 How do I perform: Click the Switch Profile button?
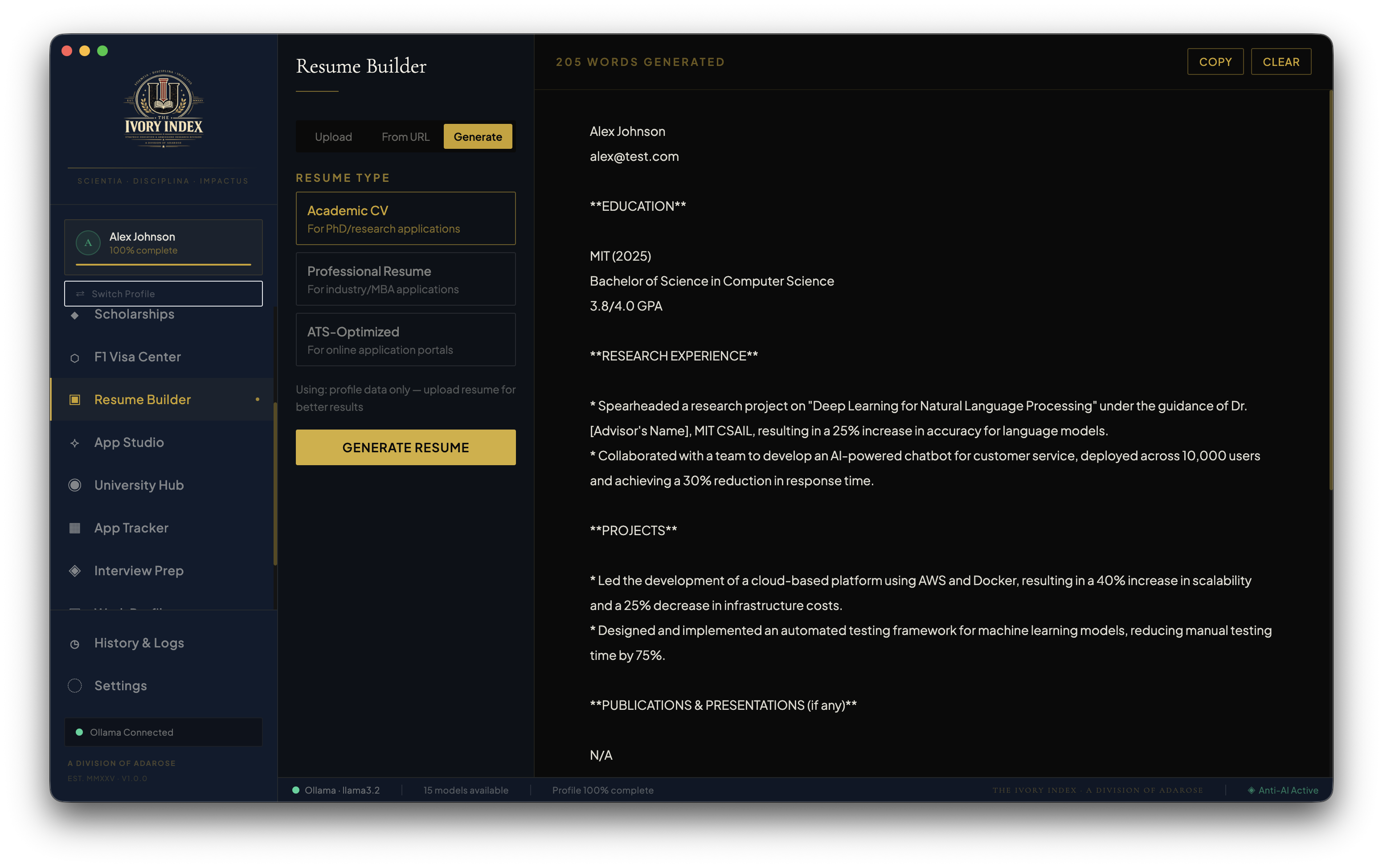(164, 293)
